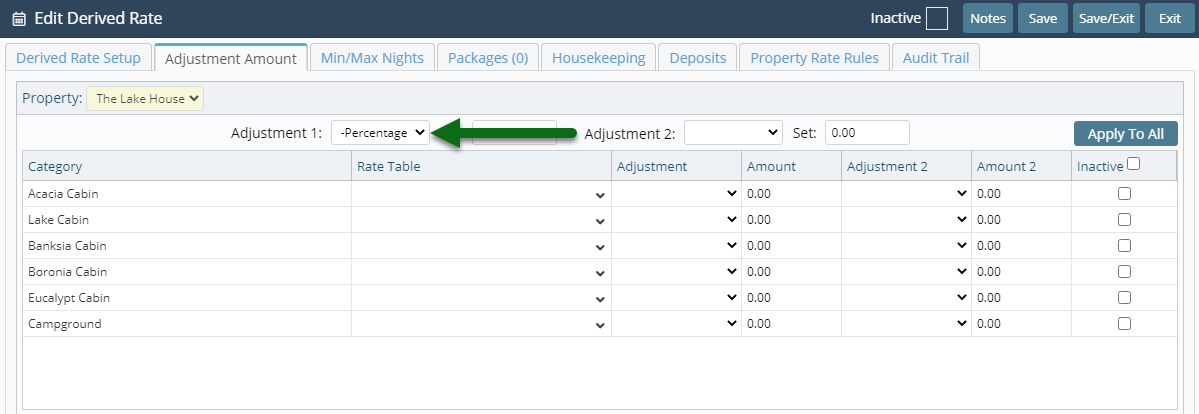
Task: Open the Min/Max Nights tab
Action: click(x=372, y=57)
